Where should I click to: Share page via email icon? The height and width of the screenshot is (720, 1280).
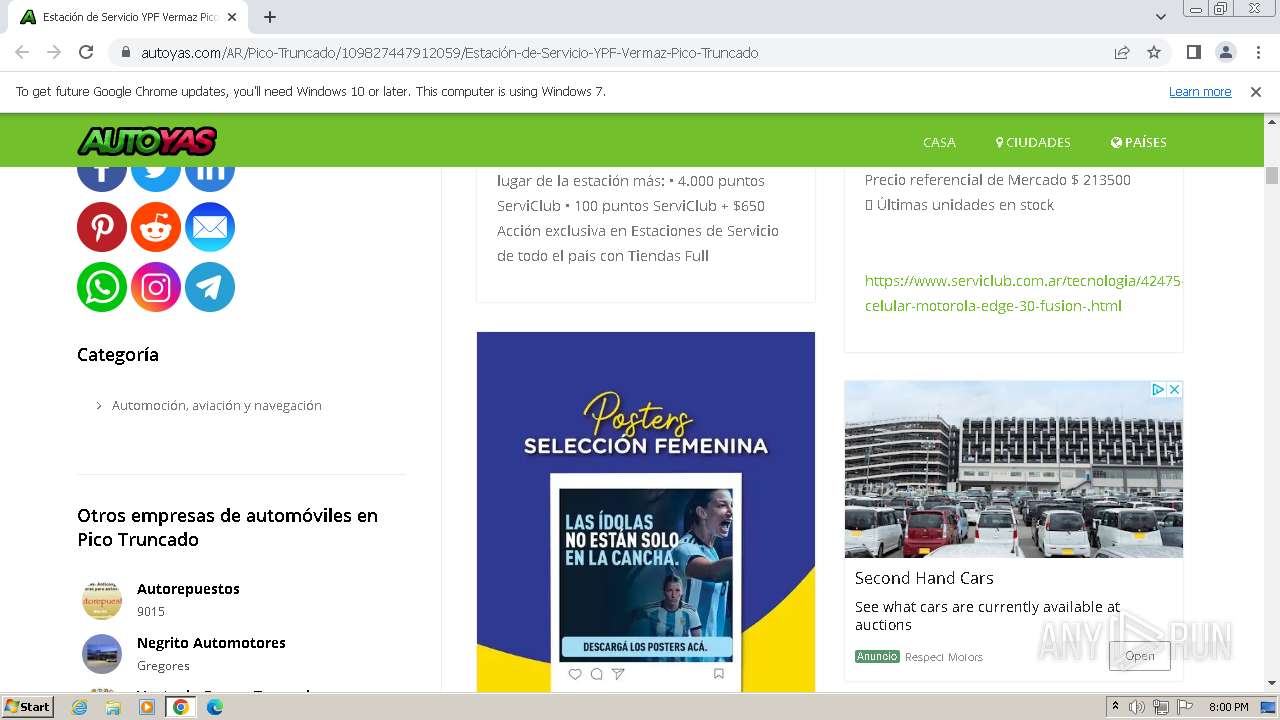point(210,227)
